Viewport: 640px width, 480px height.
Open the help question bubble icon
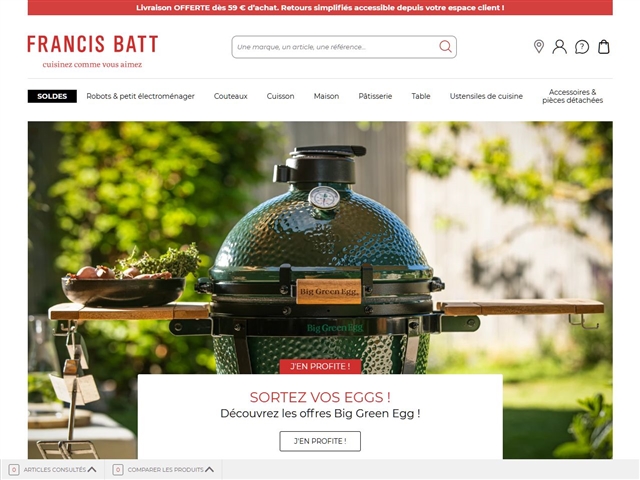point(582,47)
